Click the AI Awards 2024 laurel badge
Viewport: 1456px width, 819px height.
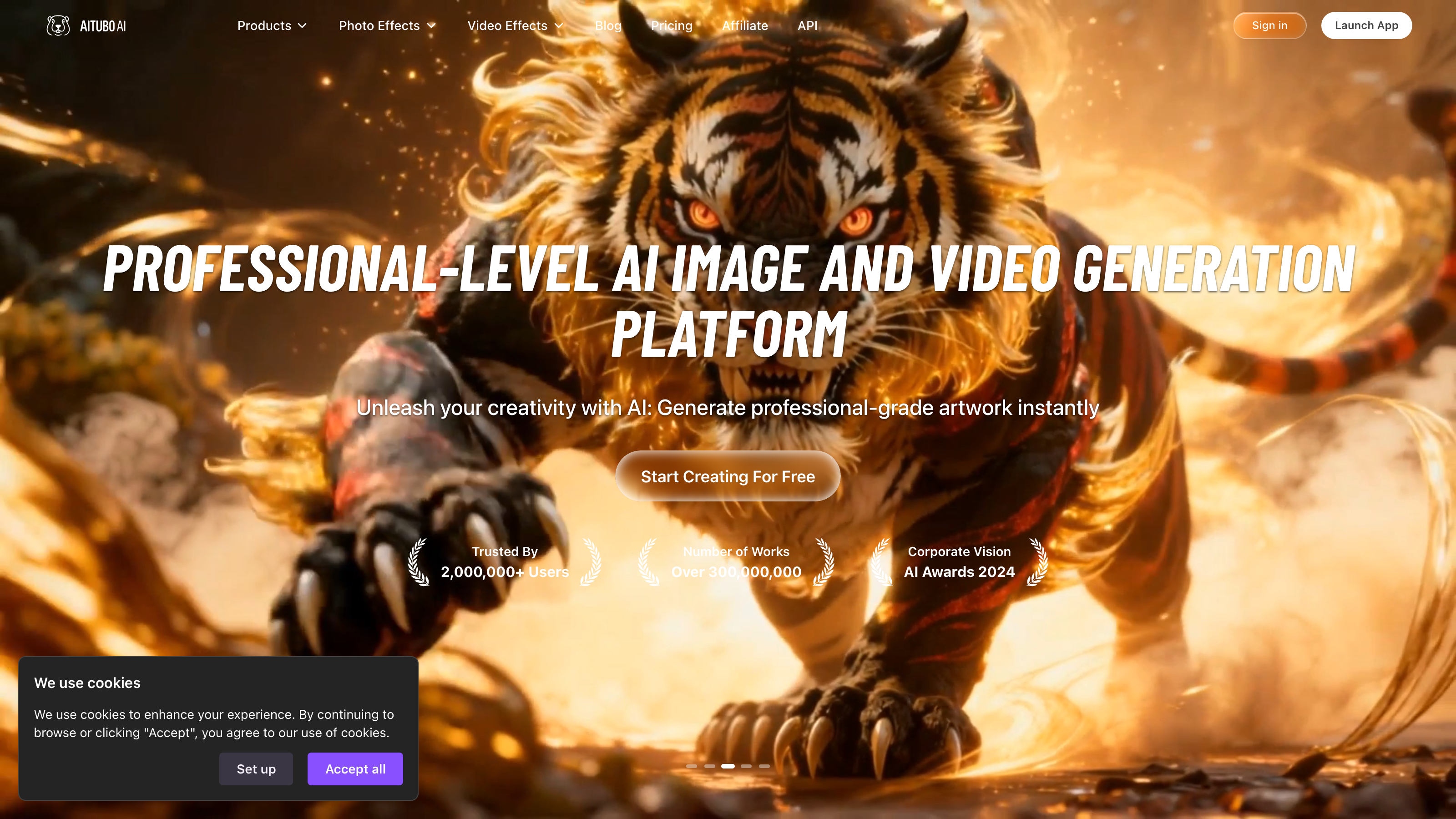(959, 562)
